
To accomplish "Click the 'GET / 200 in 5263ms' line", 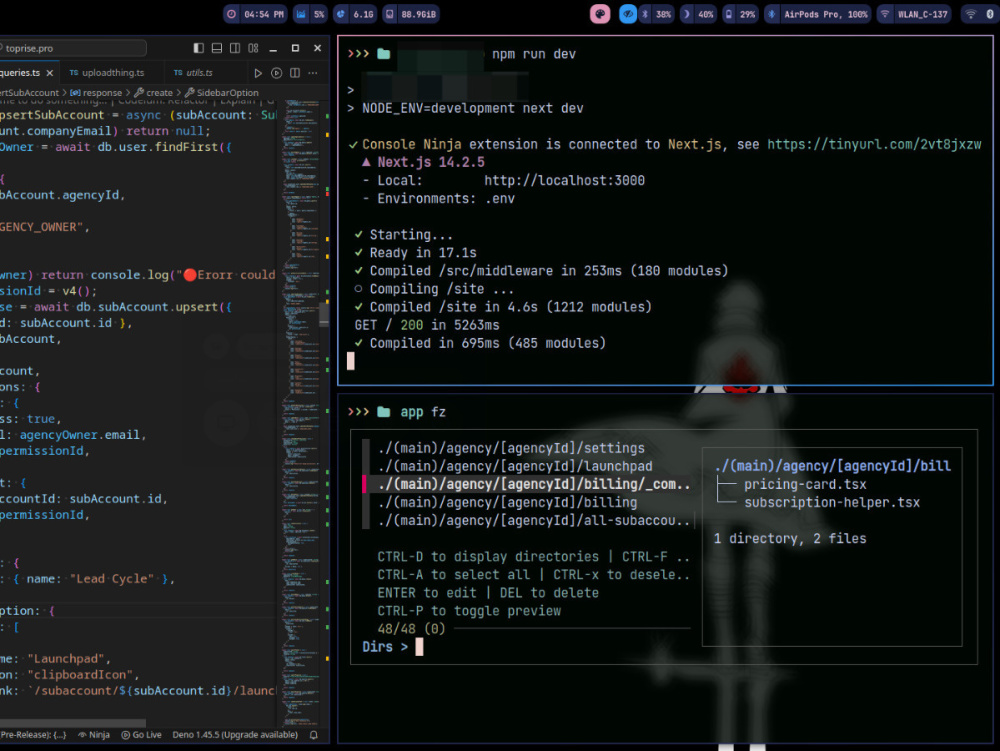I will (x=427, y=325).
